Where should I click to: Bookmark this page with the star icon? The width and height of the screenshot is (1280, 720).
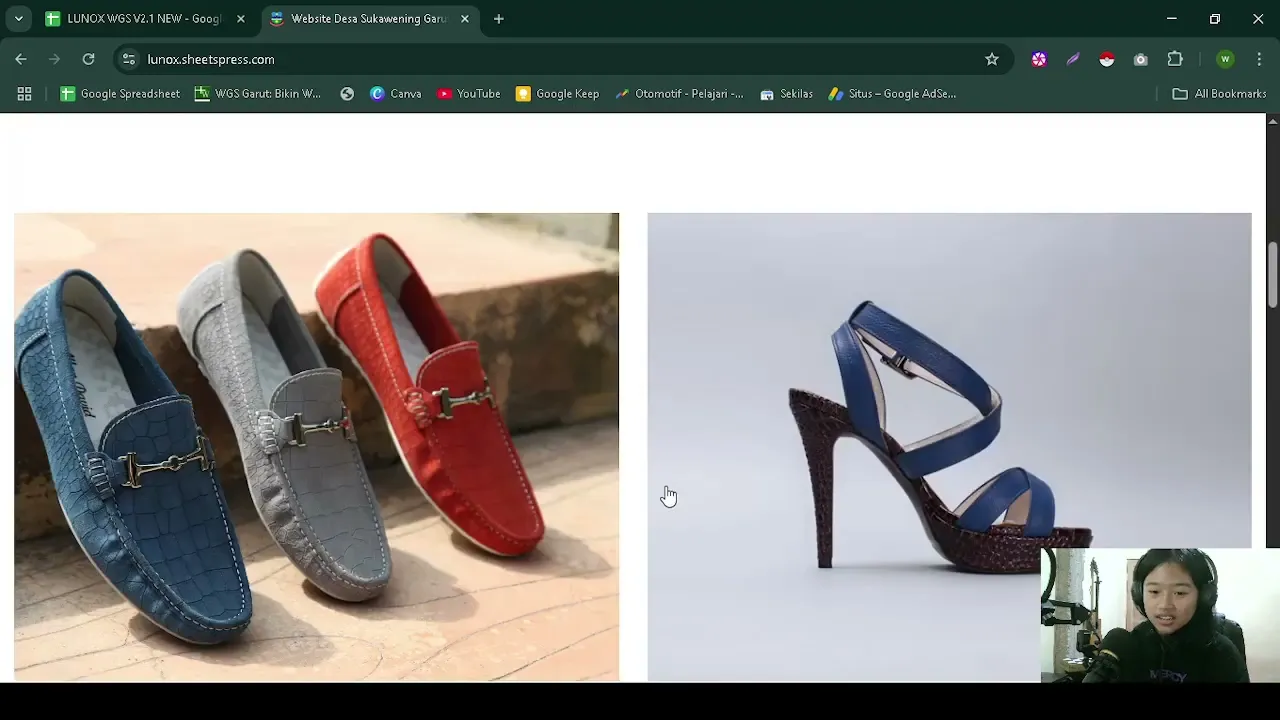click(991, 59)
